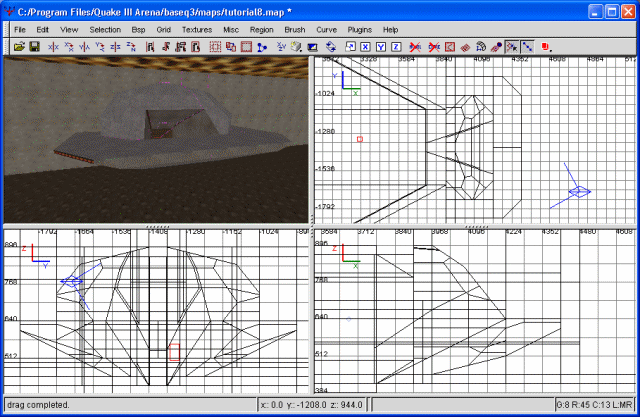Click the blue camera marker in the YZ view
This screenshot has width=640, height=417.
tap(72, 281)
